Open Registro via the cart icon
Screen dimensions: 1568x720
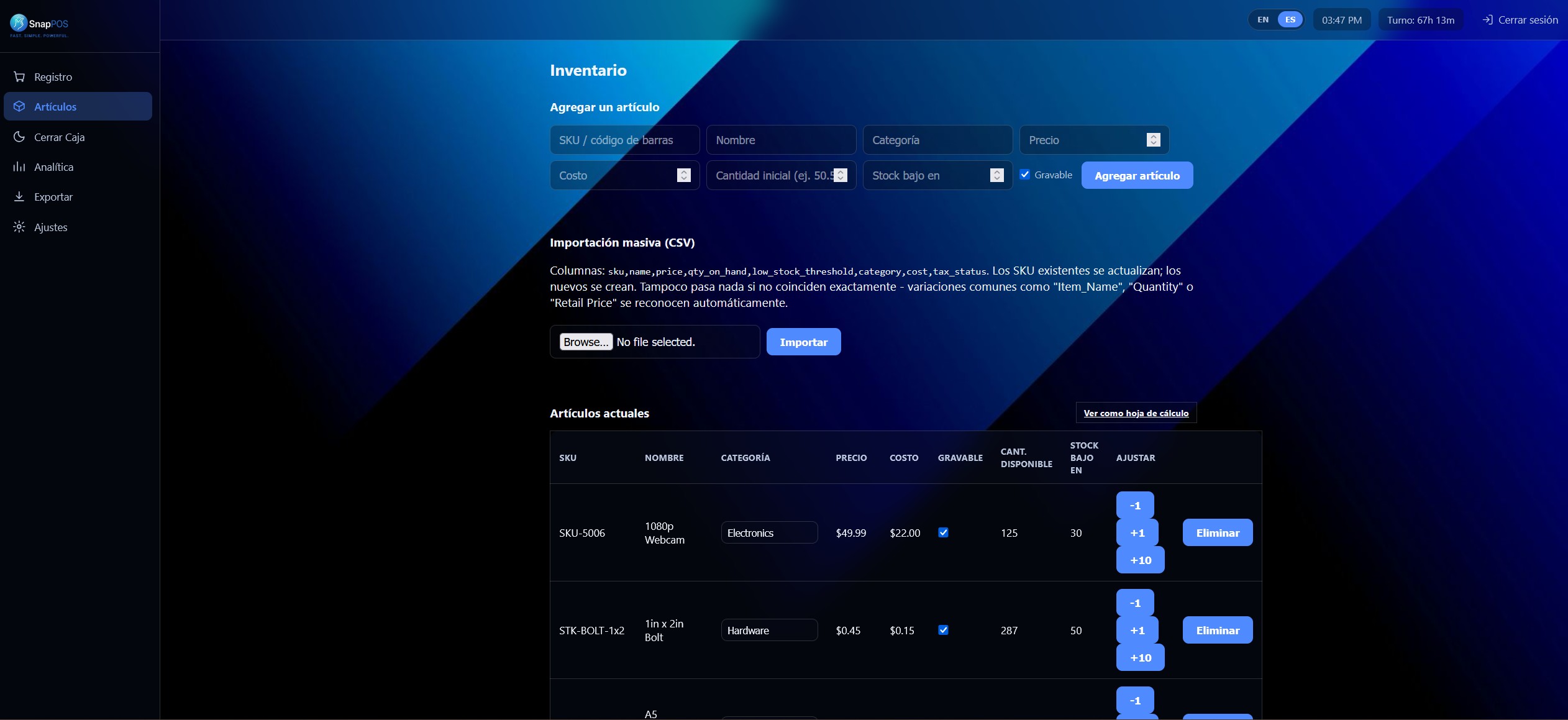[19, 77]
